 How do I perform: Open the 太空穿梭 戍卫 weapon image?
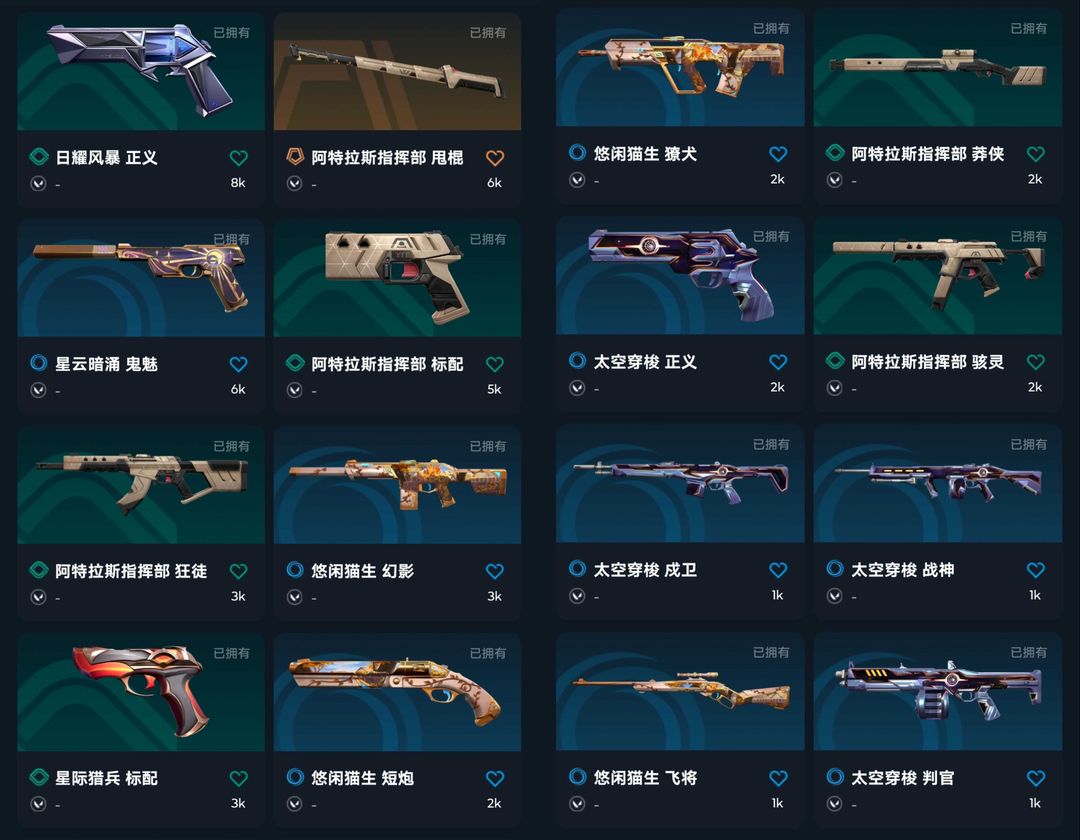[x=680, y=483]
